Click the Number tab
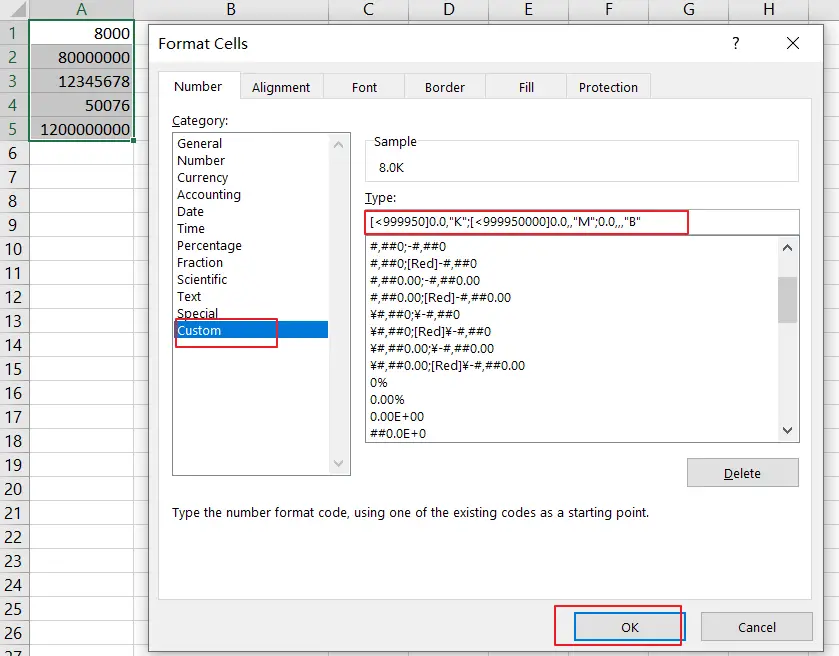This screenshot has height=656, width=839. (198, 87)
